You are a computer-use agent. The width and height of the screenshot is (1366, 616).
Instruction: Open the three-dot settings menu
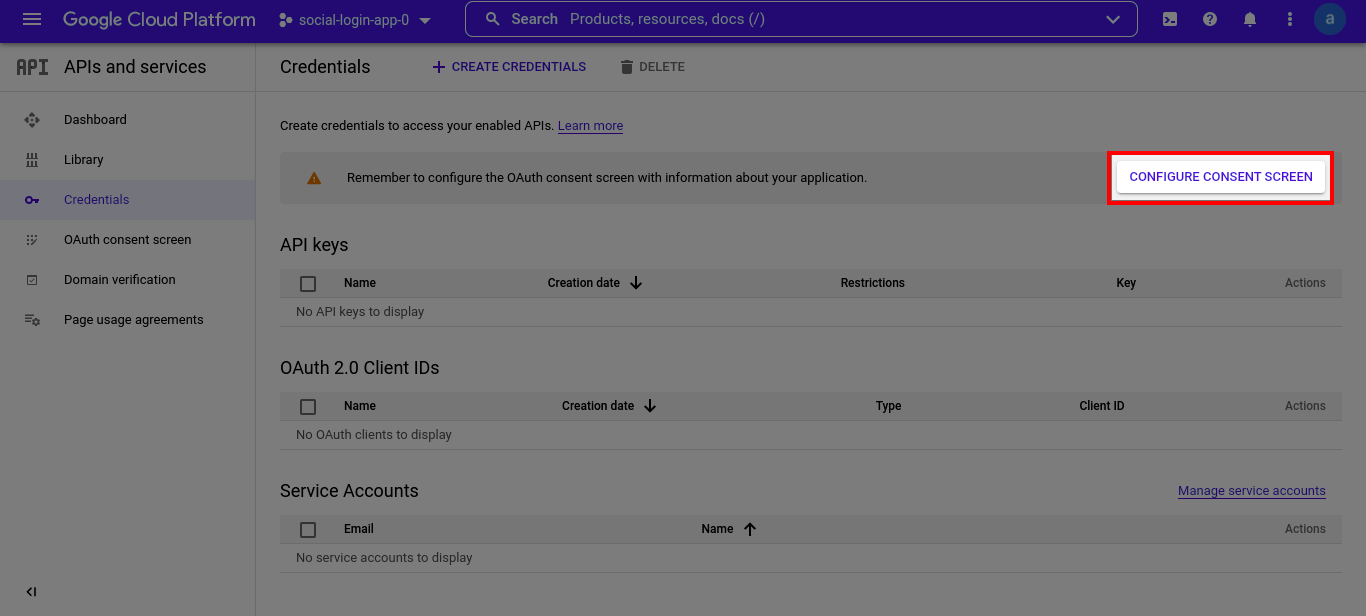tap(1290, 19)
